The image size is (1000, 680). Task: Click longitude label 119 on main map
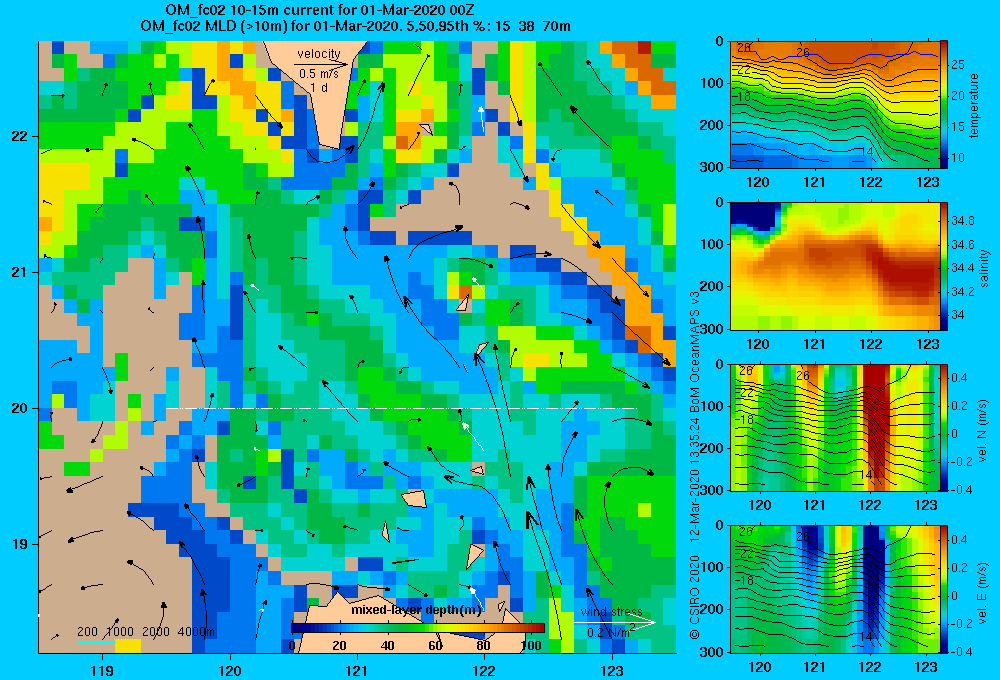(x=103, y=670)
